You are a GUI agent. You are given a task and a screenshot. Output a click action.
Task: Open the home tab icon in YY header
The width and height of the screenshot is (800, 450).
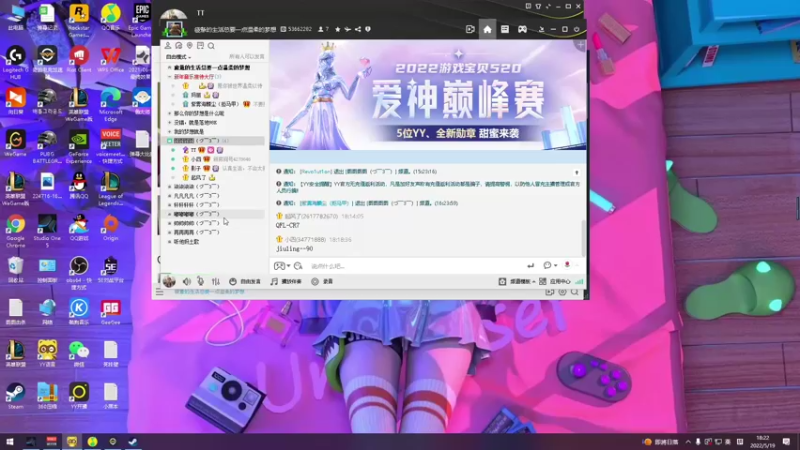click(x=487, y=30)
